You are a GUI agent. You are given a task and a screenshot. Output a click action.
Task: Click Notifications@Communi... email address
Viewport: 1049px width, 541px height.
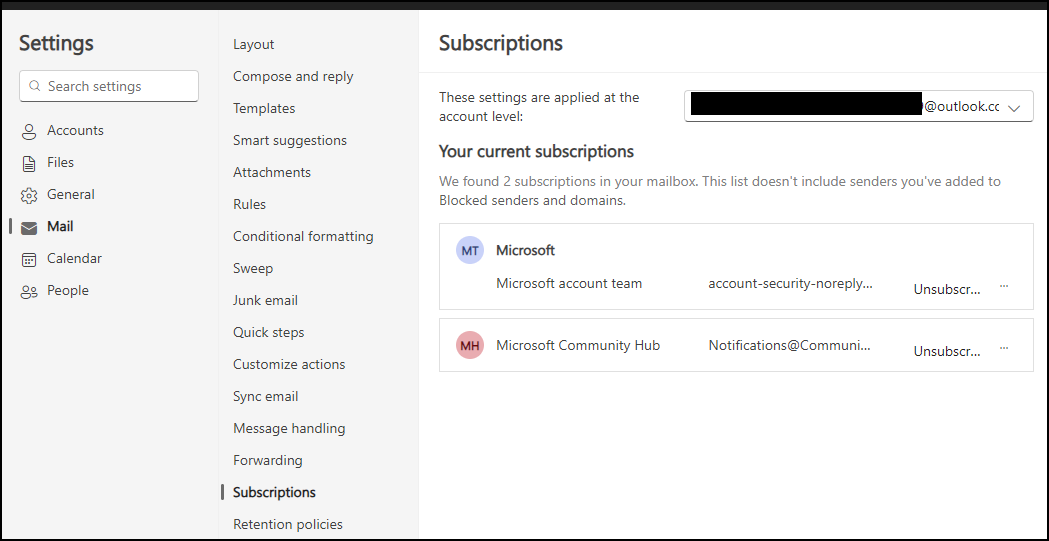point(789,345)
